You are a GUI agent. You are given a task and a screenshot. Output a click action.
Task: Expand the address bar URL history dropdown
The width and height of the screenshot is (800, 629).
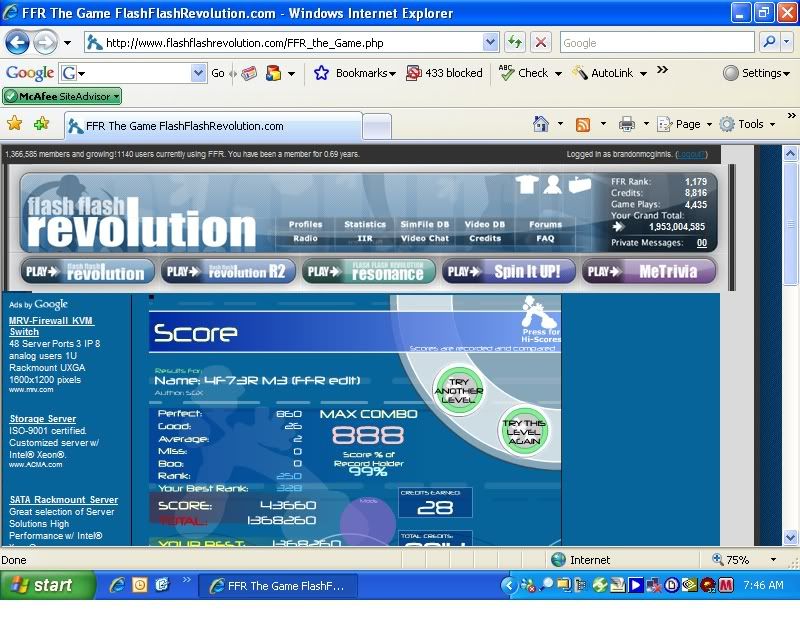click(x=490, y=43)
